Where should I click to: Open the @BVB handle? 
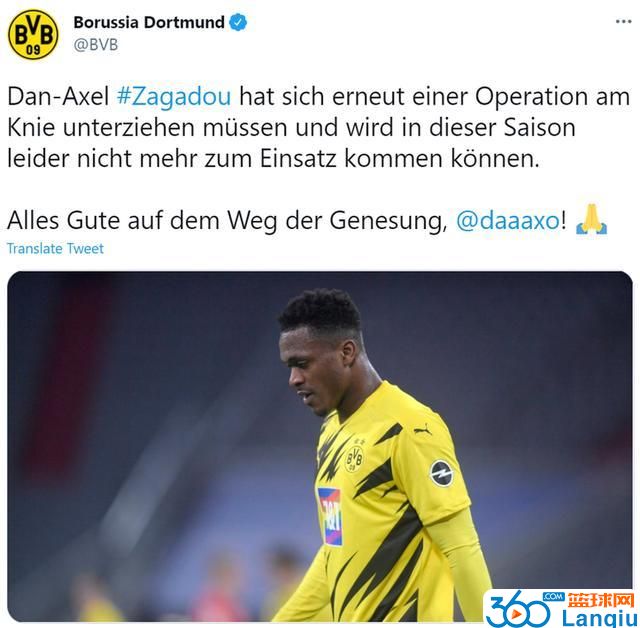click(x=96, y=44)
